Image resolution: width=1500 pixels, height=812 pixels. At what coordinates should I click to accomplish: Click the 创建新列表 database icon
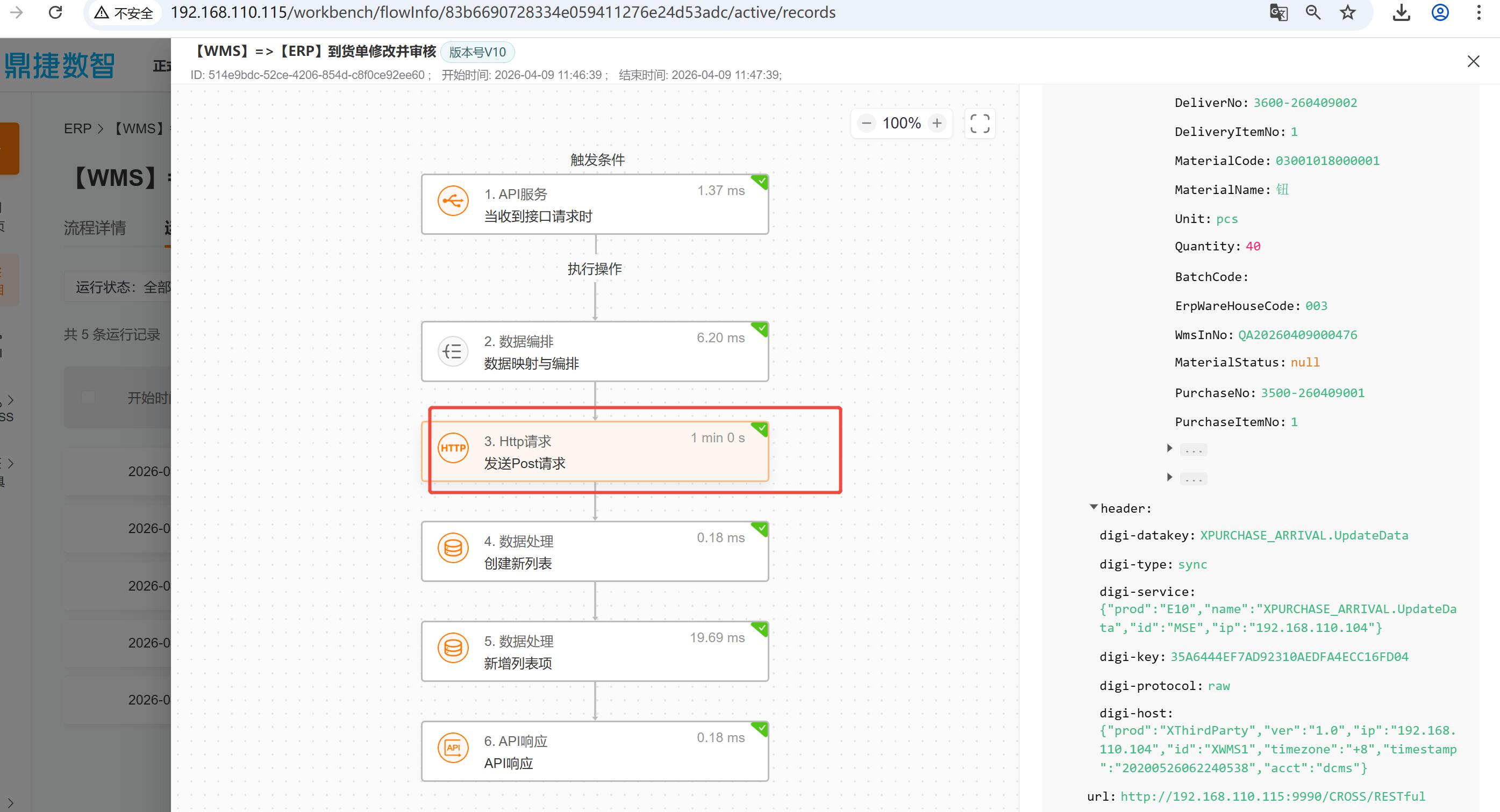point(453,548)
